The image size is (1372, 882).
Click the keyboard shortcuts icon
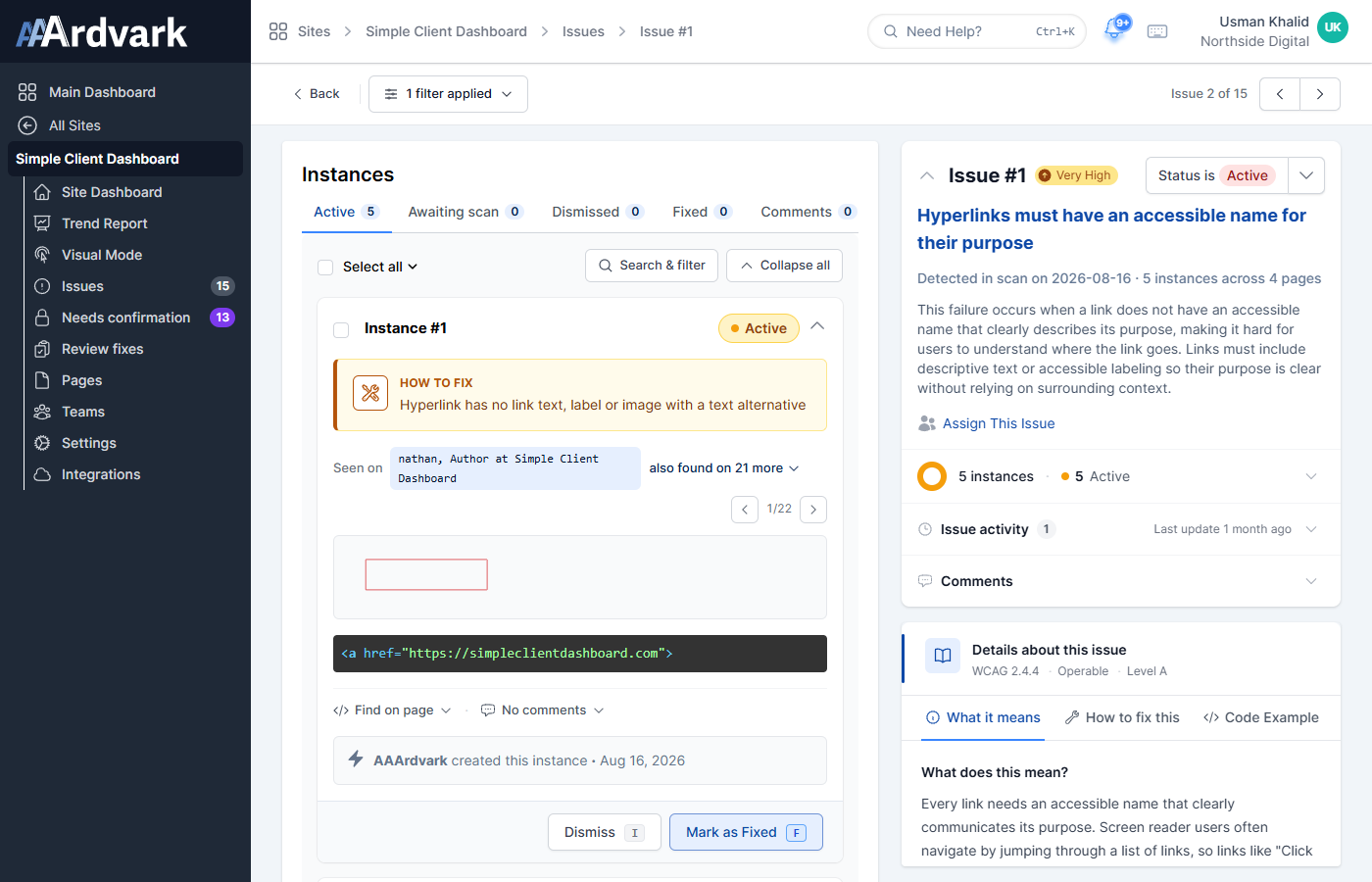tap(1157, 31)
